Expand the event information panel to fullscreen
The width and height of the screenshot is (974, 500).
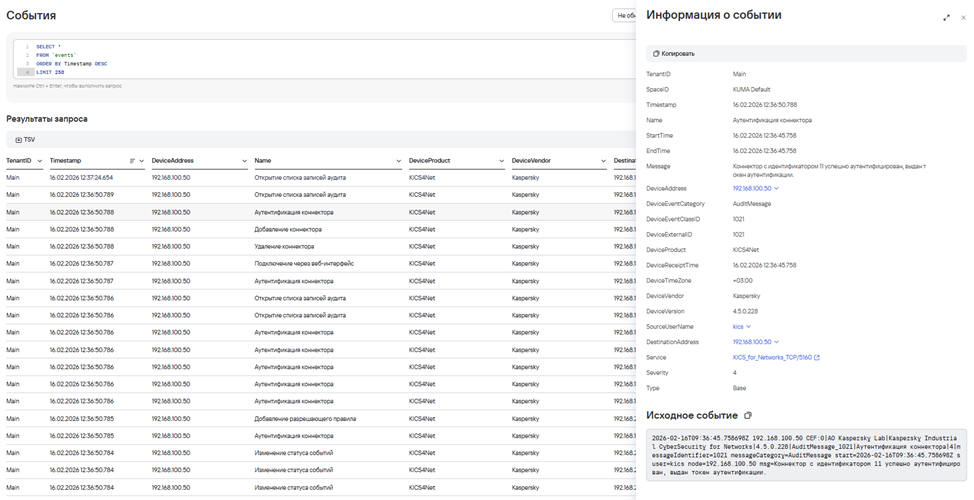click(x=946, y=17)
